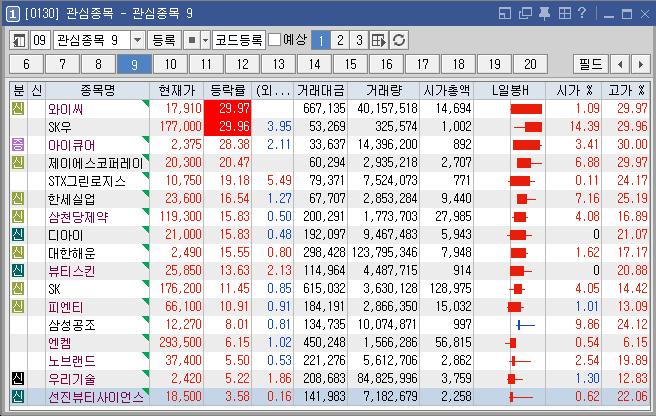This screenshot has width=656, height=416.
Task: Click the 신 badge on the SK row
Action: click(18, 288)
